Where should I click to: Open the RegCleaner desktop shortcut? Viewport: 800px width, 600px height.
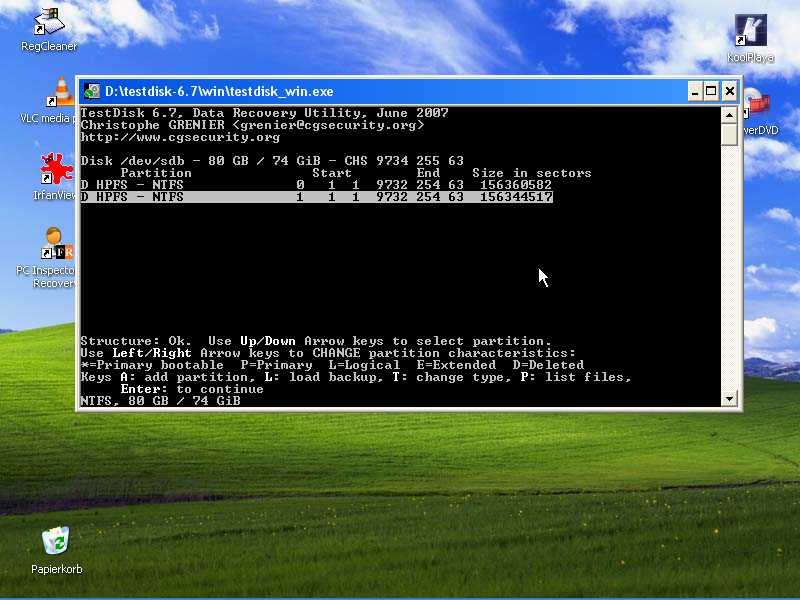click(49, 29)
